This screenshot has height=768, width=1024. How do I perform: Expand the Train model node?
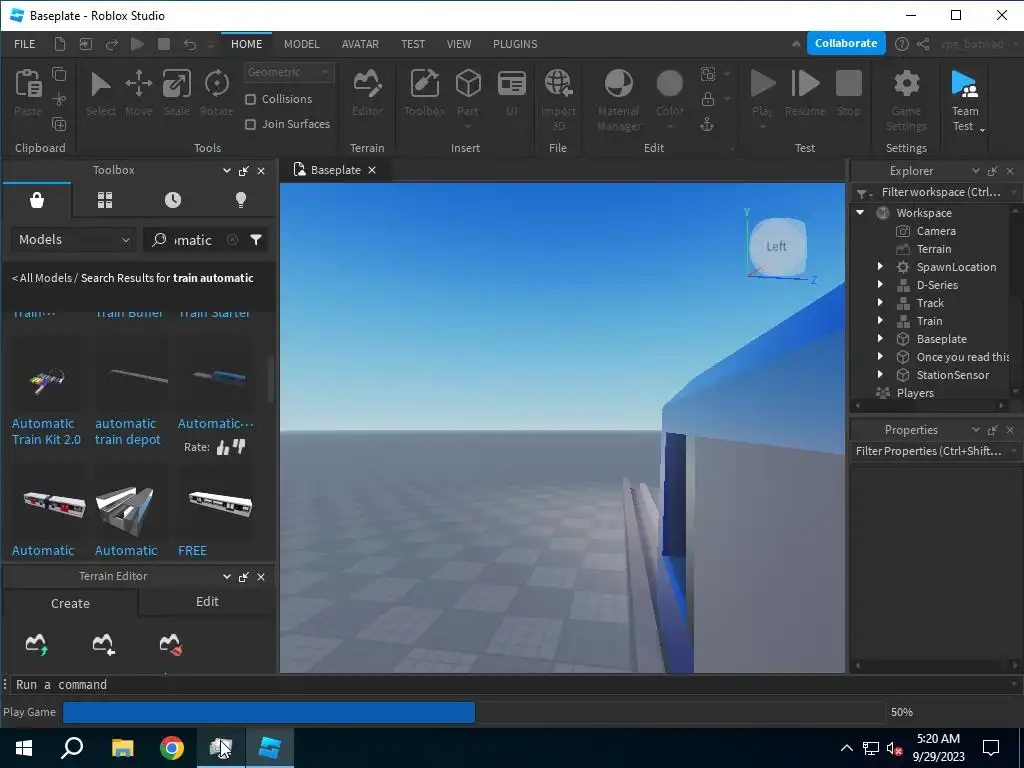click(x=880, y=321)
